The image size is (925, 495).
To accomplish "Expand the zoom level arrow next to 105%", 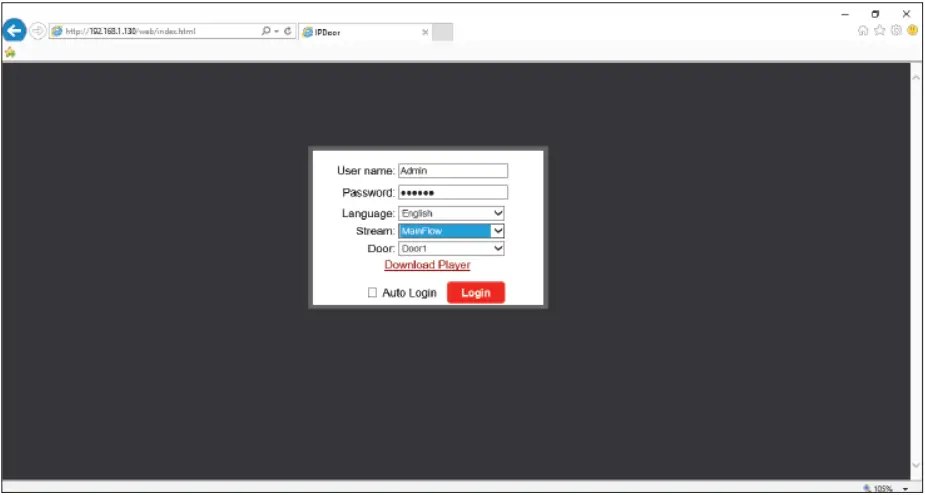I will click(905, 489).
